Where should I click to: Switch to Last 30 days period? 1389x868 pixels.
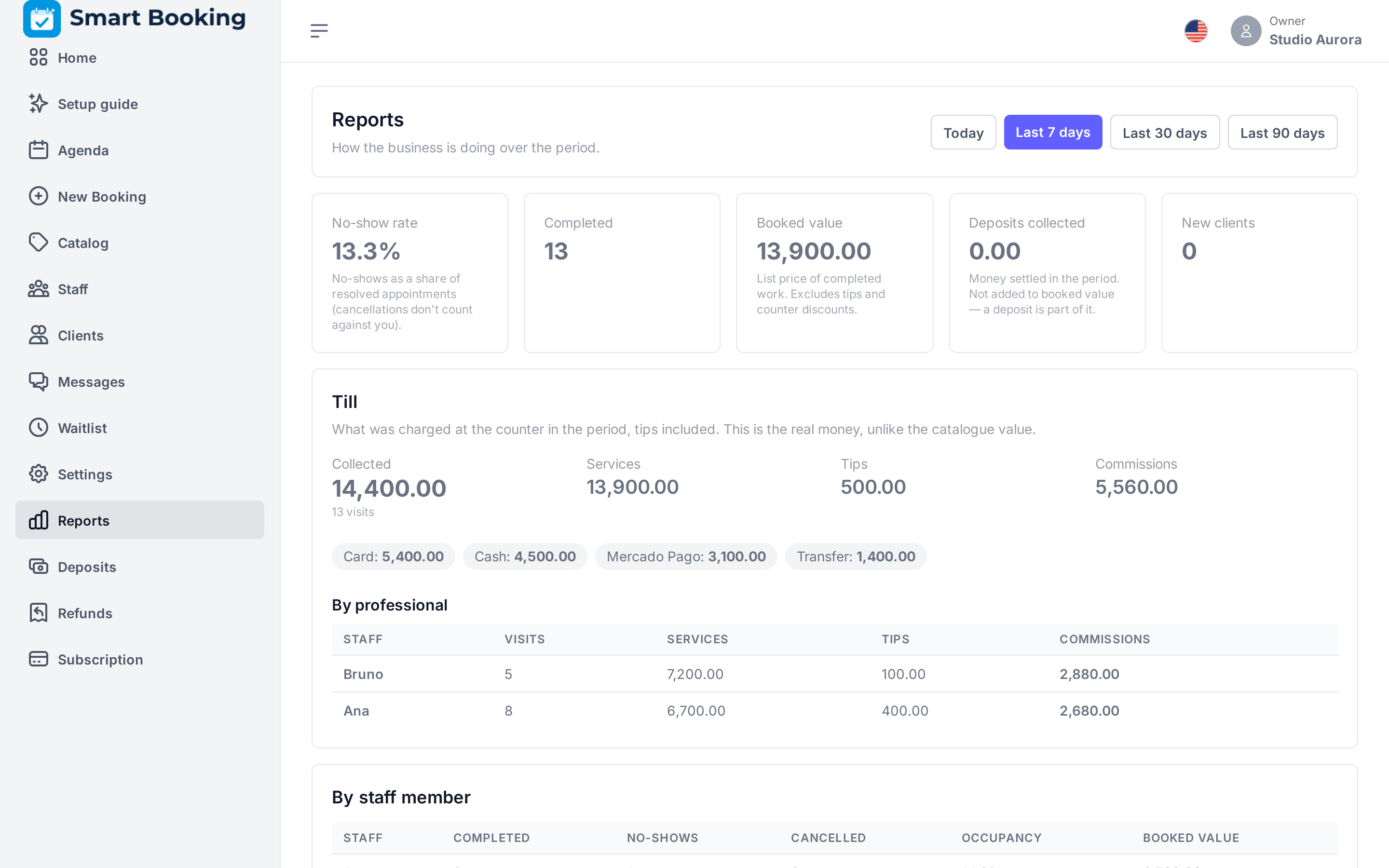click(1165, 133)
